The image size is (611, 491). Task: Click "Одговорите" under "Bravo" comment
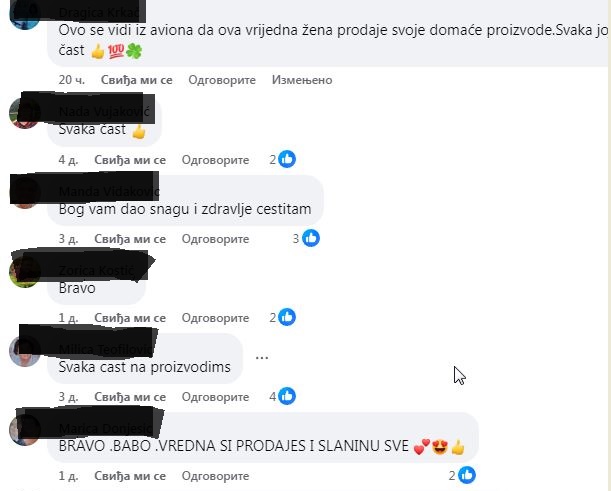[215, 318]
